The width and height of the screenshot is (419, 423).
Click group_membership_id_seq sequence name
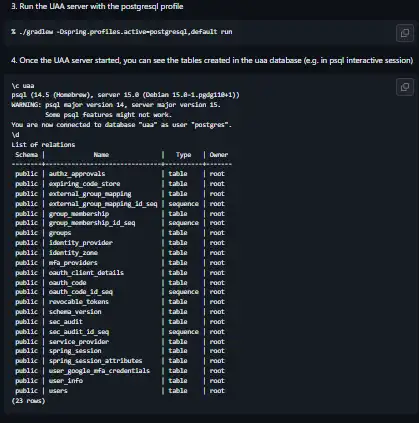point(92,223)
